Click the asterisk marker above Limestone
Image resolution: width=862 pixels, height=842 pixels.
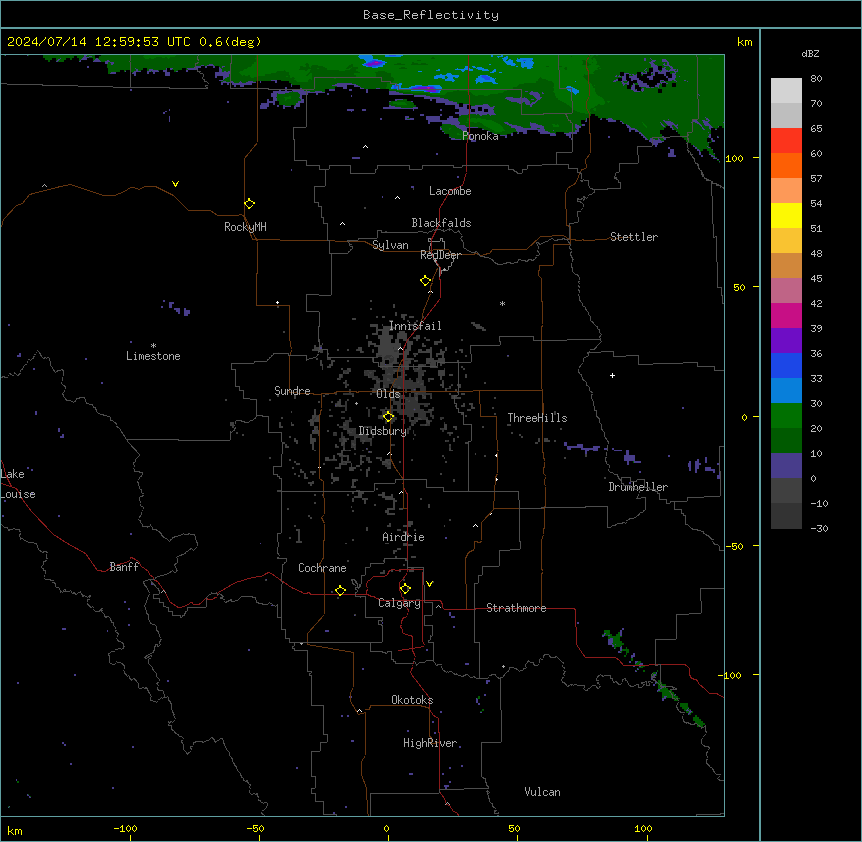click(153, 346)
